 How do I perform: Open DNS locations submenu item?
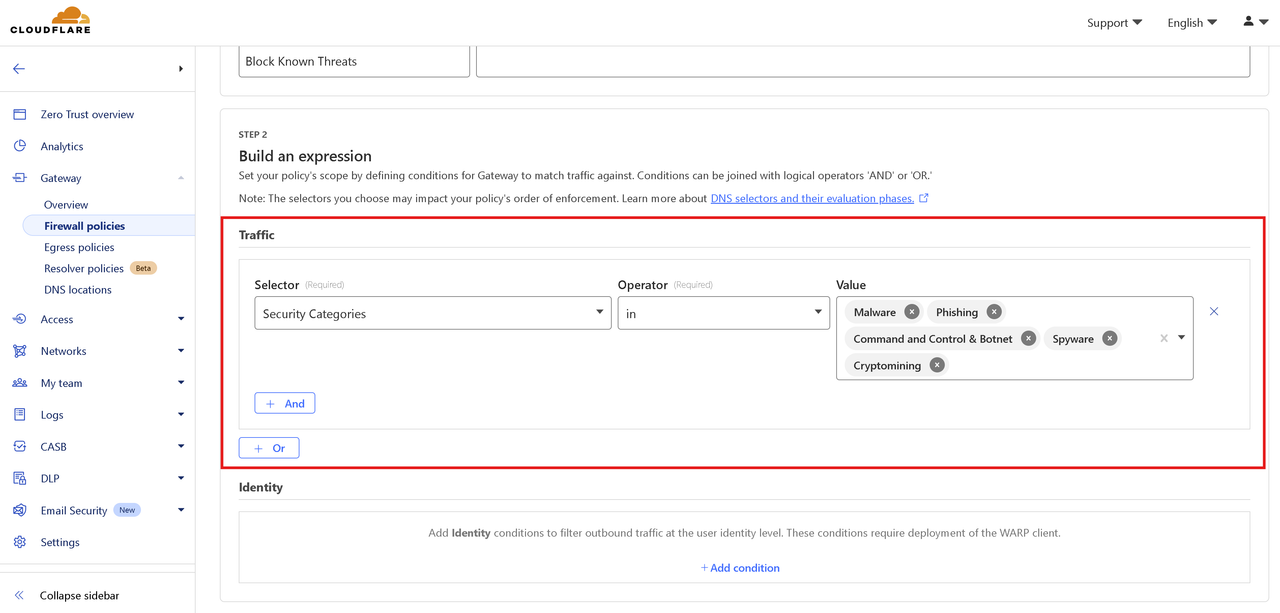78,290
